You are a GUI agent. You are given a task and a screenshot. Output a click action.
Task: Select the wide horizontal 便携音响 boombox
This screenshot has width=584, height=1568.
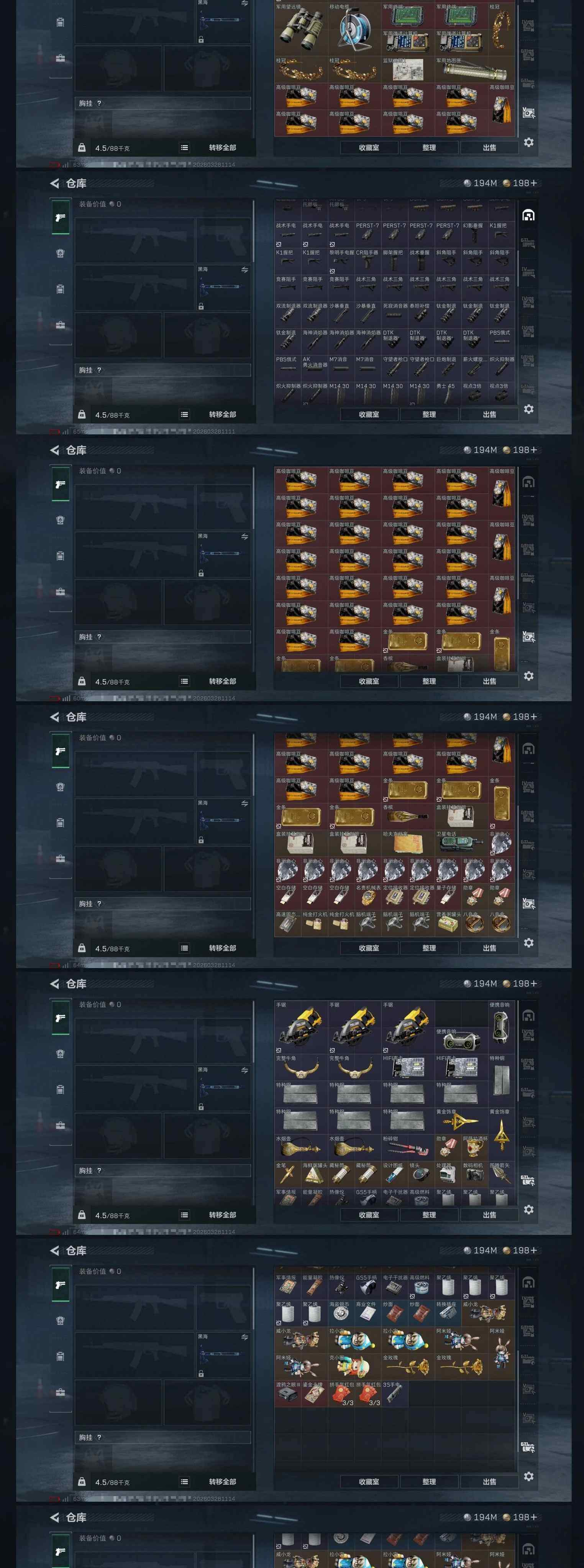461,1040
